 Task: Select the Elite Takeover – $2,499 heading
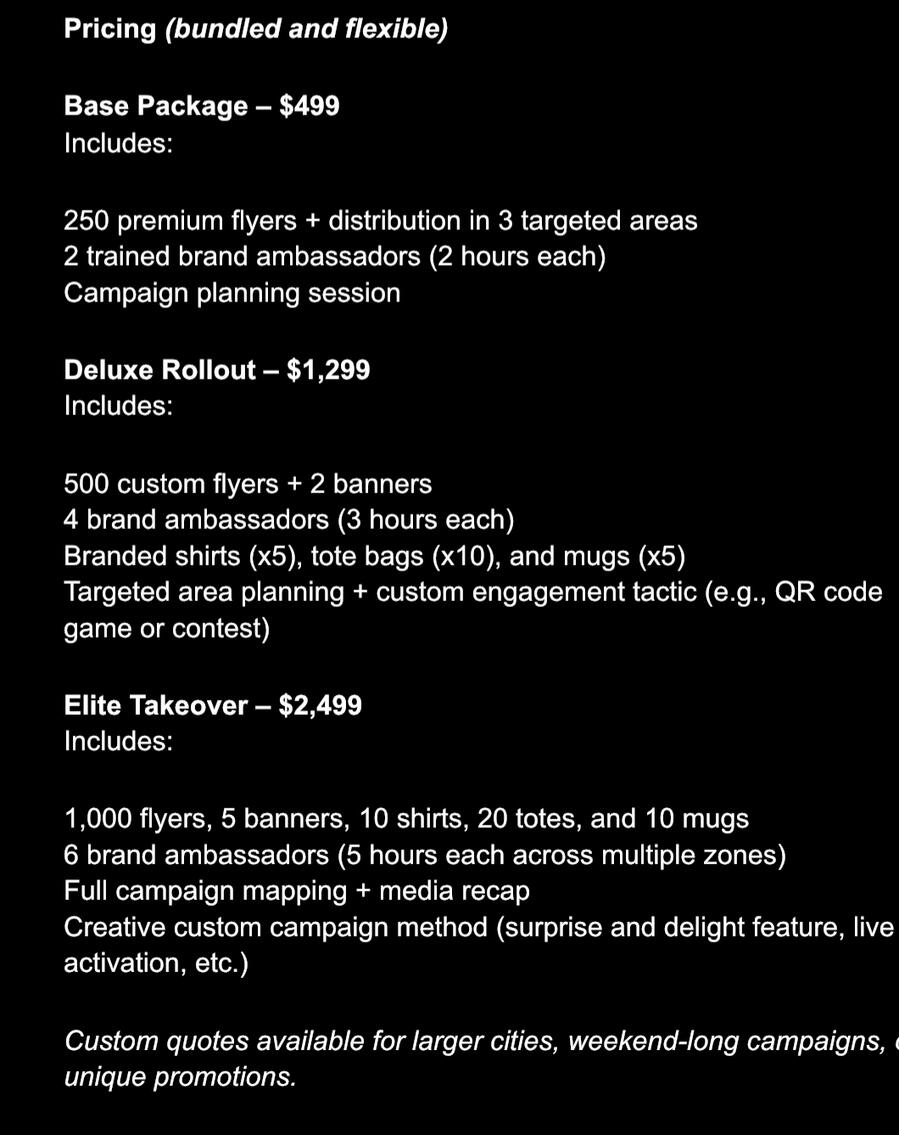(x=213, y=706)
